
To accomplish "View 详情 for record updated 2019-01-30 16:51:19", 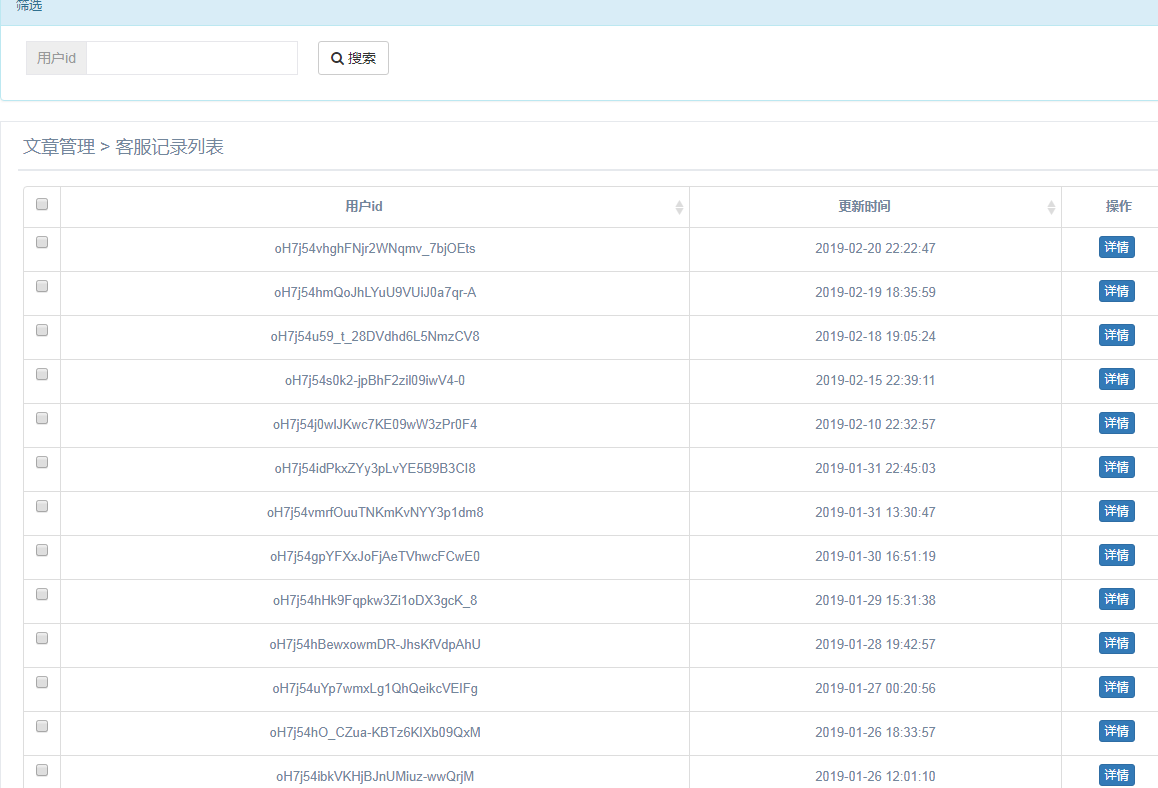I will [1116, 556].
